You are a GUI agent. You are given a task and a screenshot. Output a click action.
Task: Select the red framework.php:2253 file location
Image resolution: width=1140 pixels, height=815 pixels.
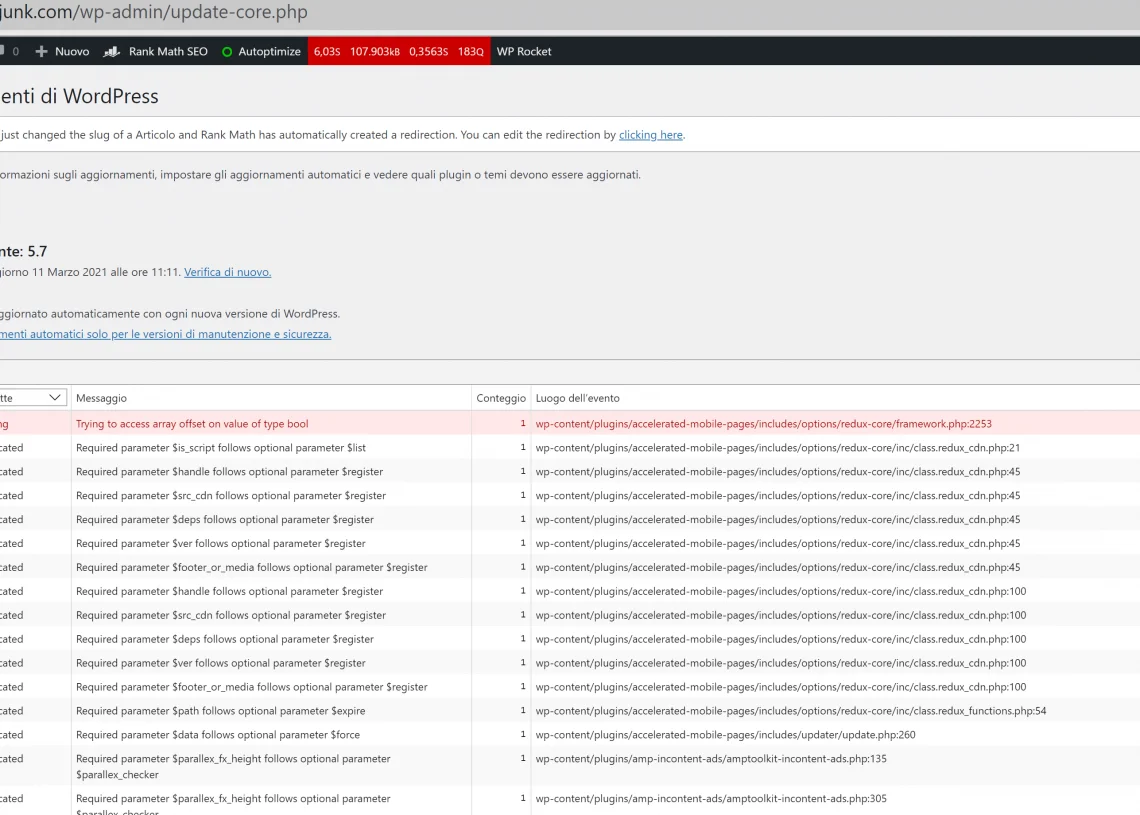[x=763, y=424]
